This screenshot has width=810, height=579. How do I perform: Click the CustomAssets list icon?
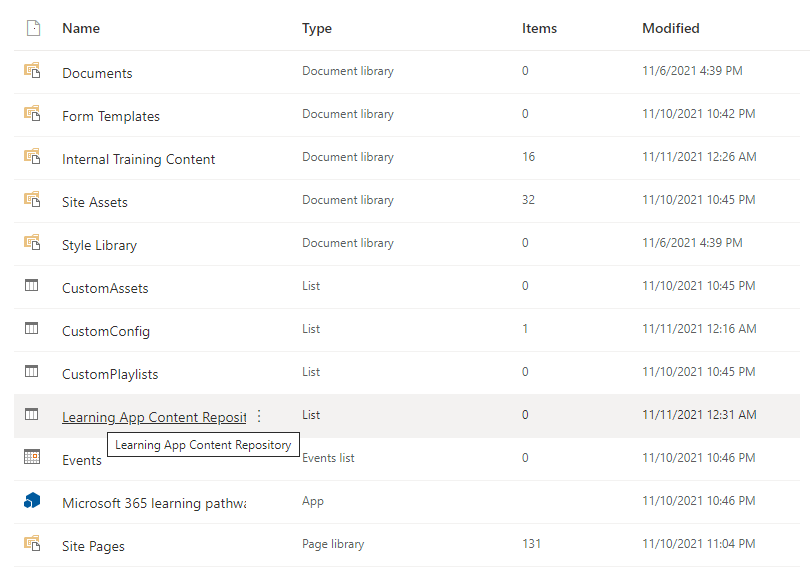(x=32, y=285)
